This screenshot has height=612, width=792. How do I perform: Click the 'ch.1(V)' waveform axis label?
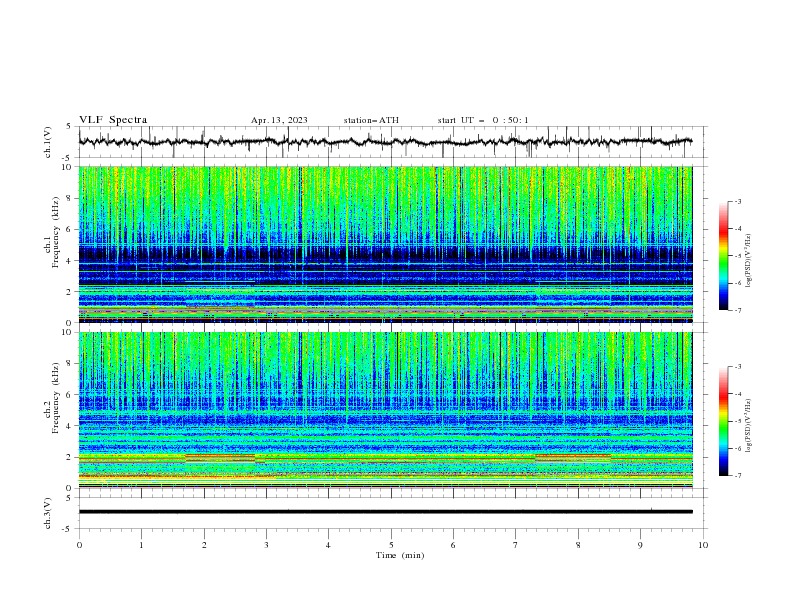(x=48, y=142)
